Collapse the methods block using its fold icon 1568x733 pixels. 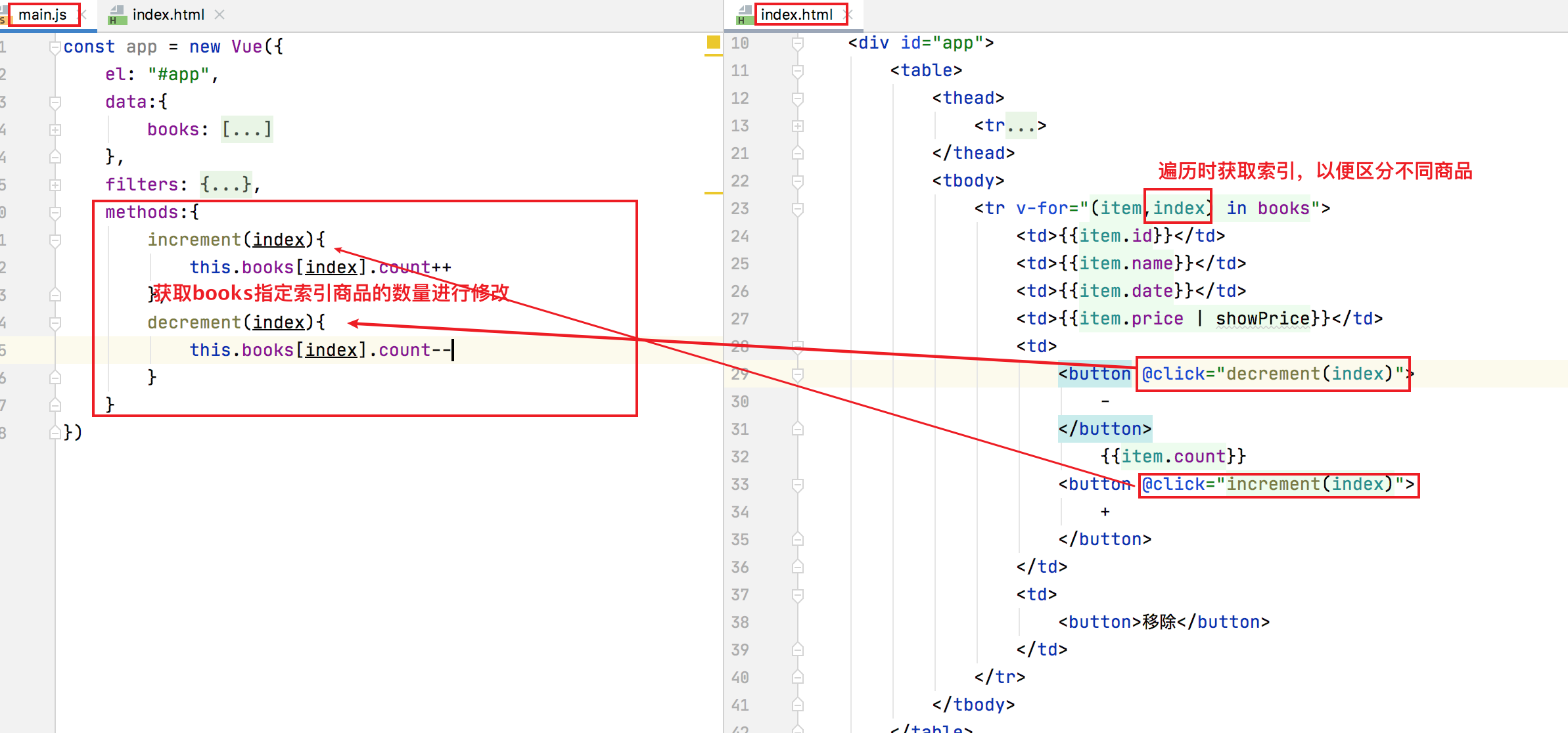(x=55, y=212)
